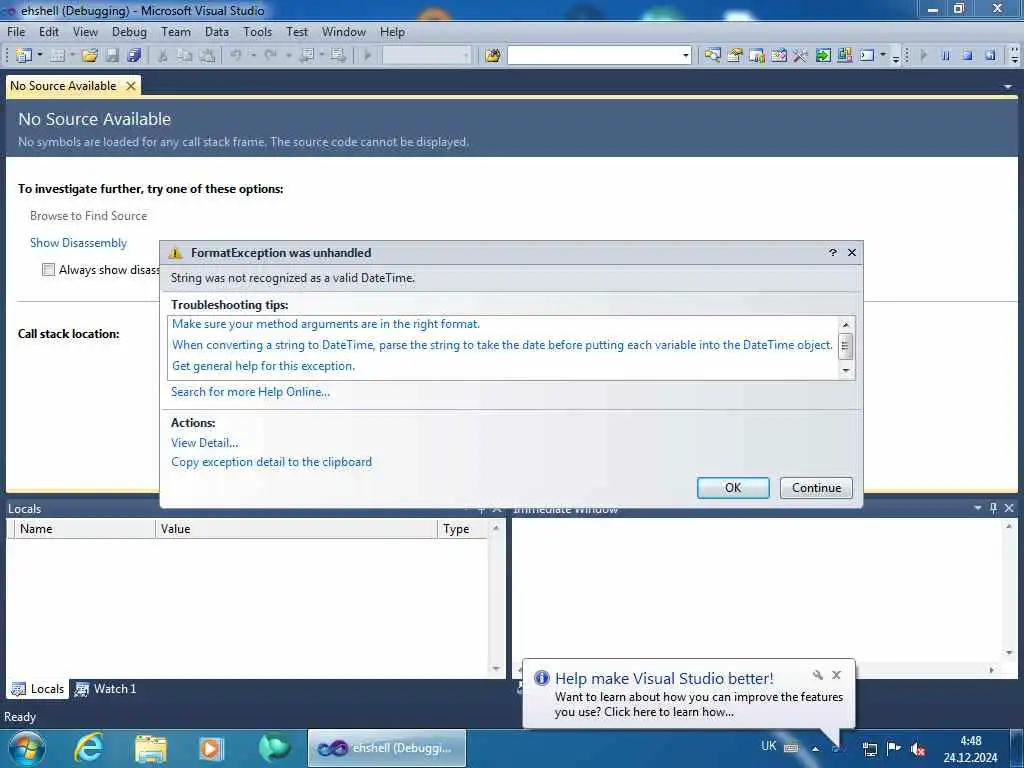The width and height of the screenshot is (1024, 768).
Task: Click the Undo arrow icon
Action: [x=236, y=56]
